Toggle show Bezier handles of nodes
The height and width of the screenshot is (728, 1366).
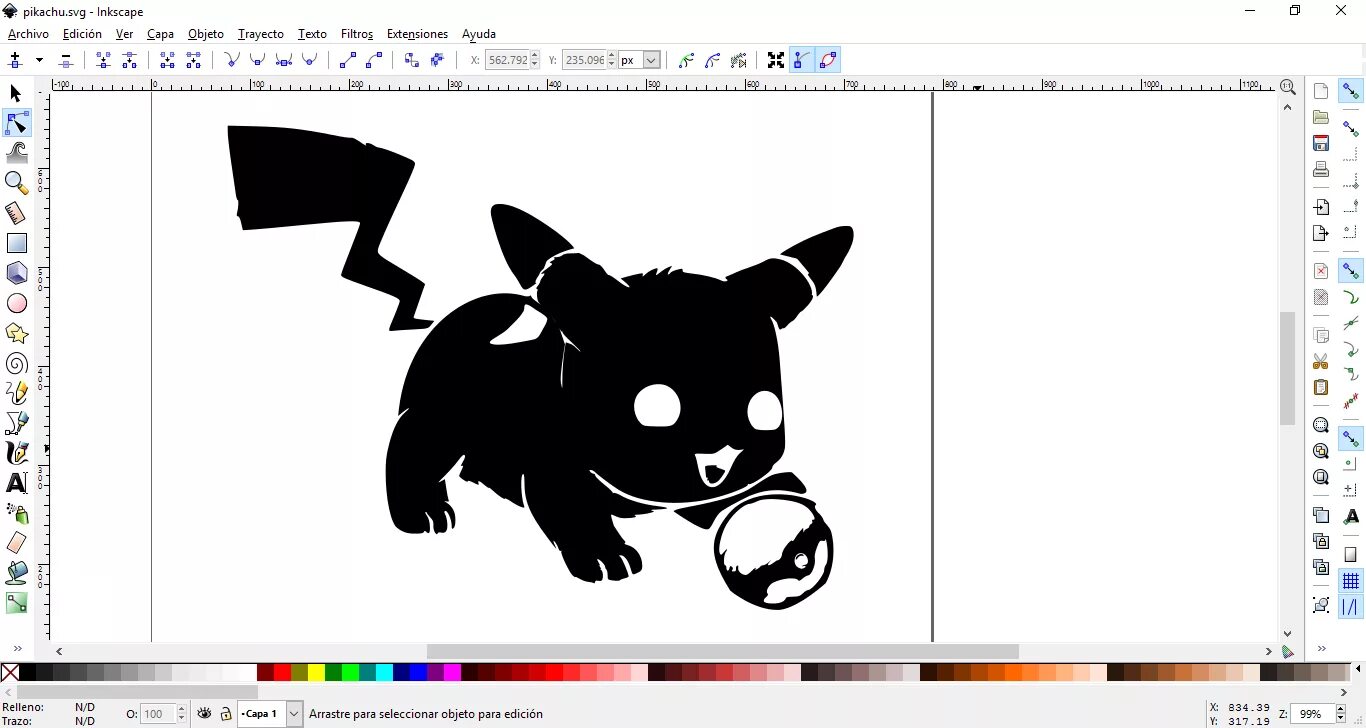coord(802,60)
